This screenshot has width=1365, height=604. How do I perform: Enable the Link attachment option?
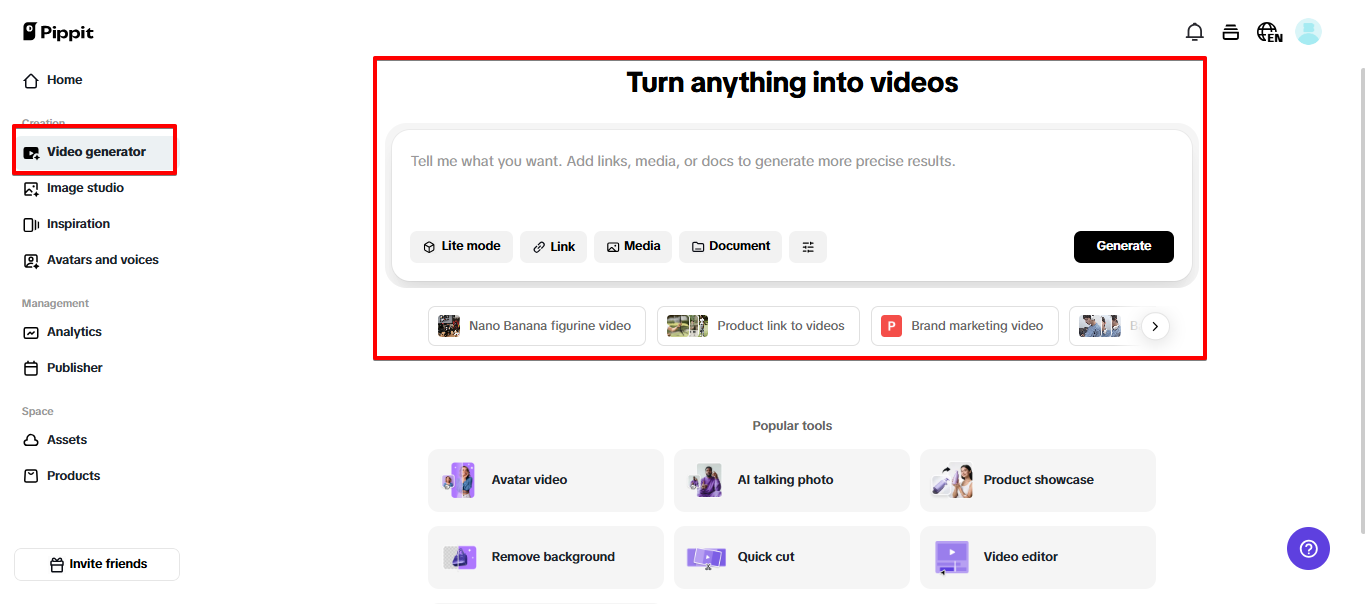coord(553,246)
